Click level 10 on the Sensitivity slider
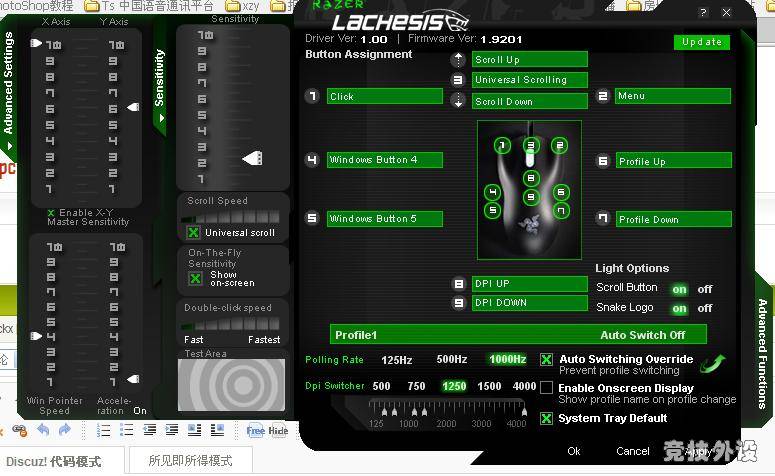The image size is (775, 476). pos(204,35)
